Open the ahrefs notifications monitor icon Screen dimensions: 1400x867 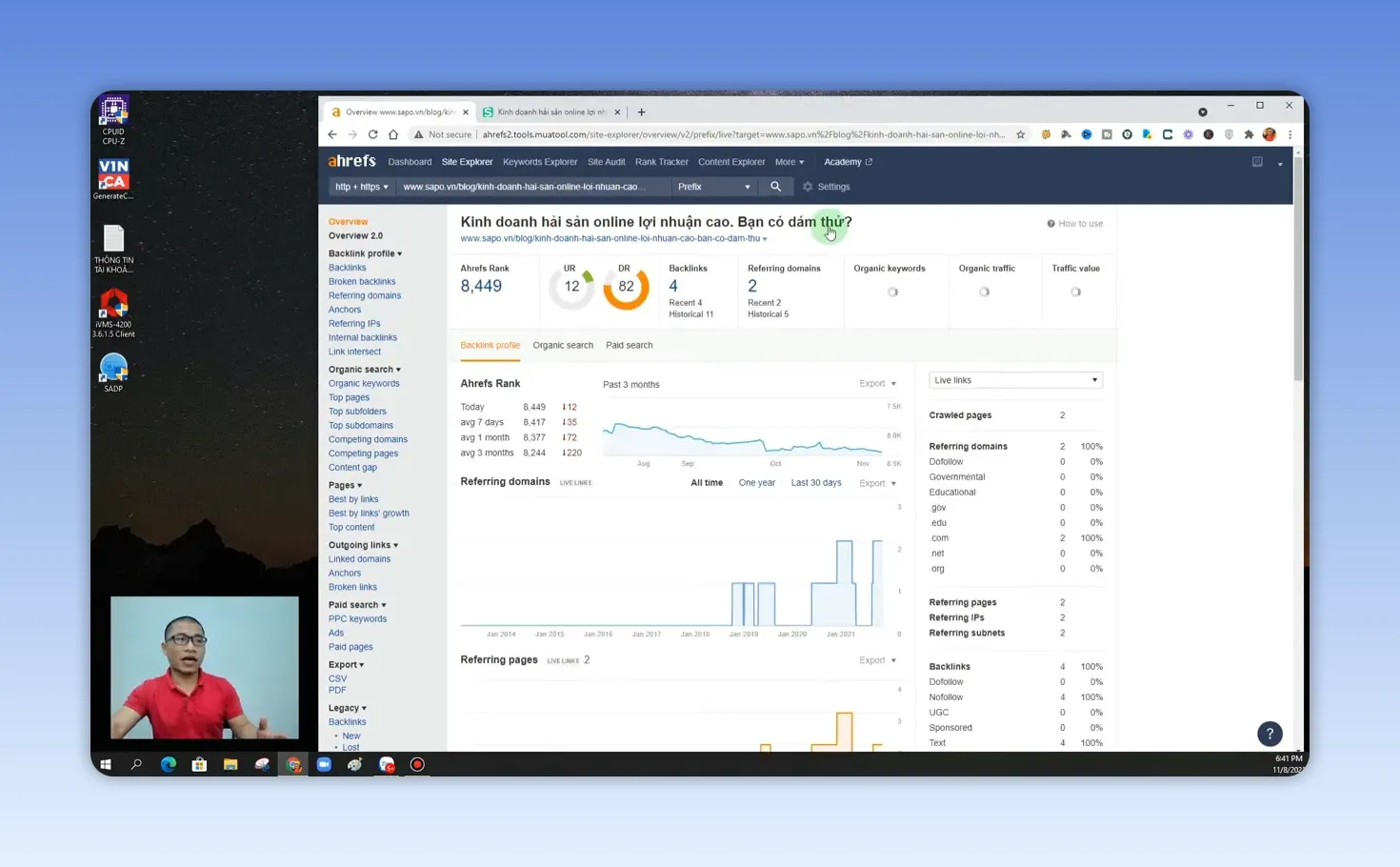[1257, 162]
